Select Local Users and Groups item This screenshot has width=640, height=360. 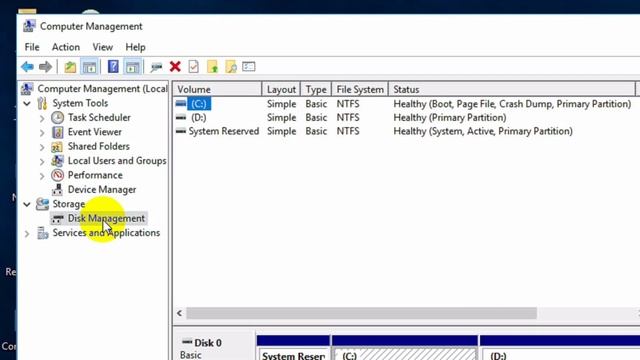coord(117,161)
